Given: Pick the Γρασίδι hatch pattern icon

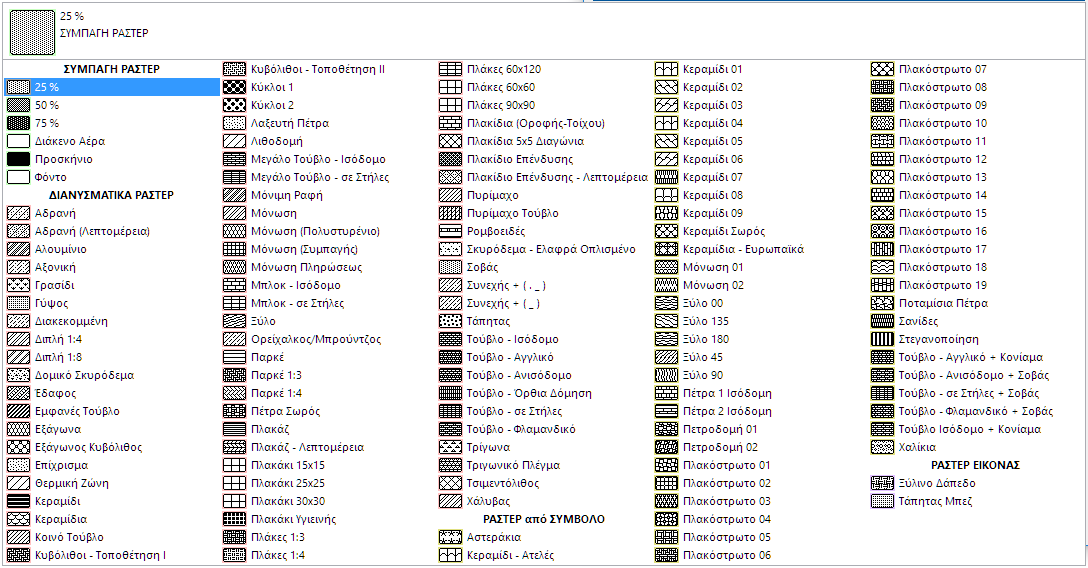Looking at the screenshot, I should [x=18, y=285].
